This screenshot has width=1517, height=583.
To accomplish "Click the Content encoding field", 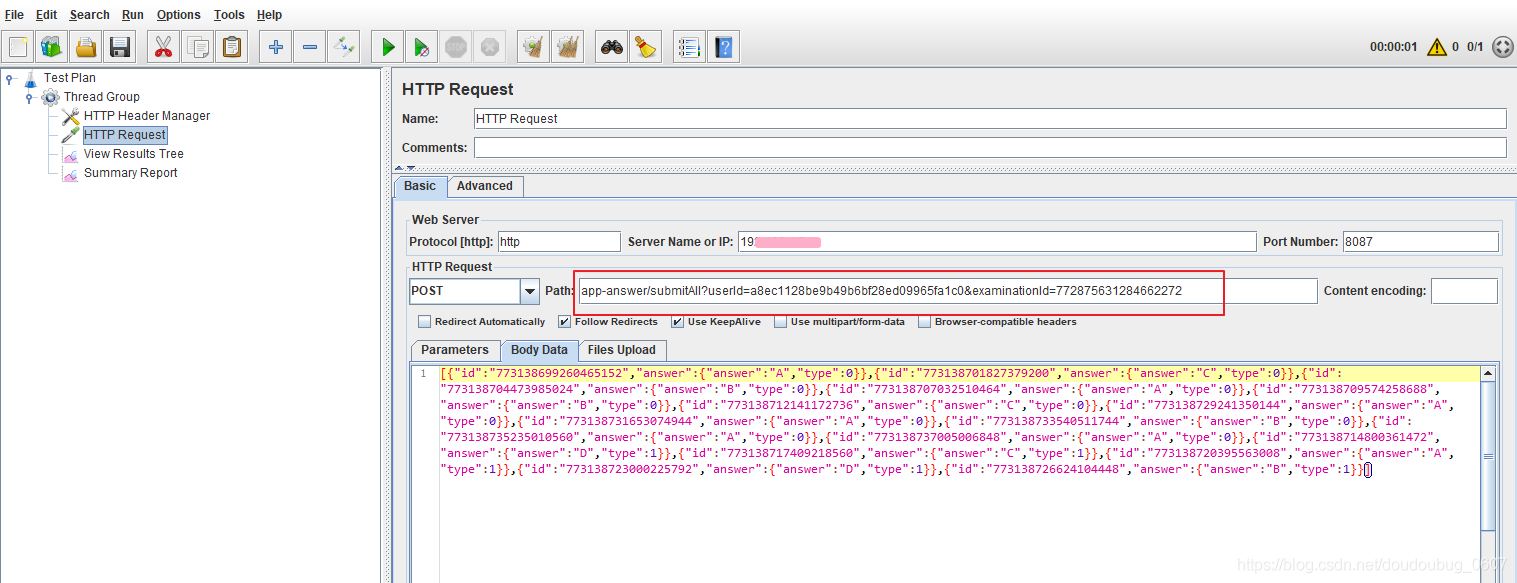I will point(1464,291).
